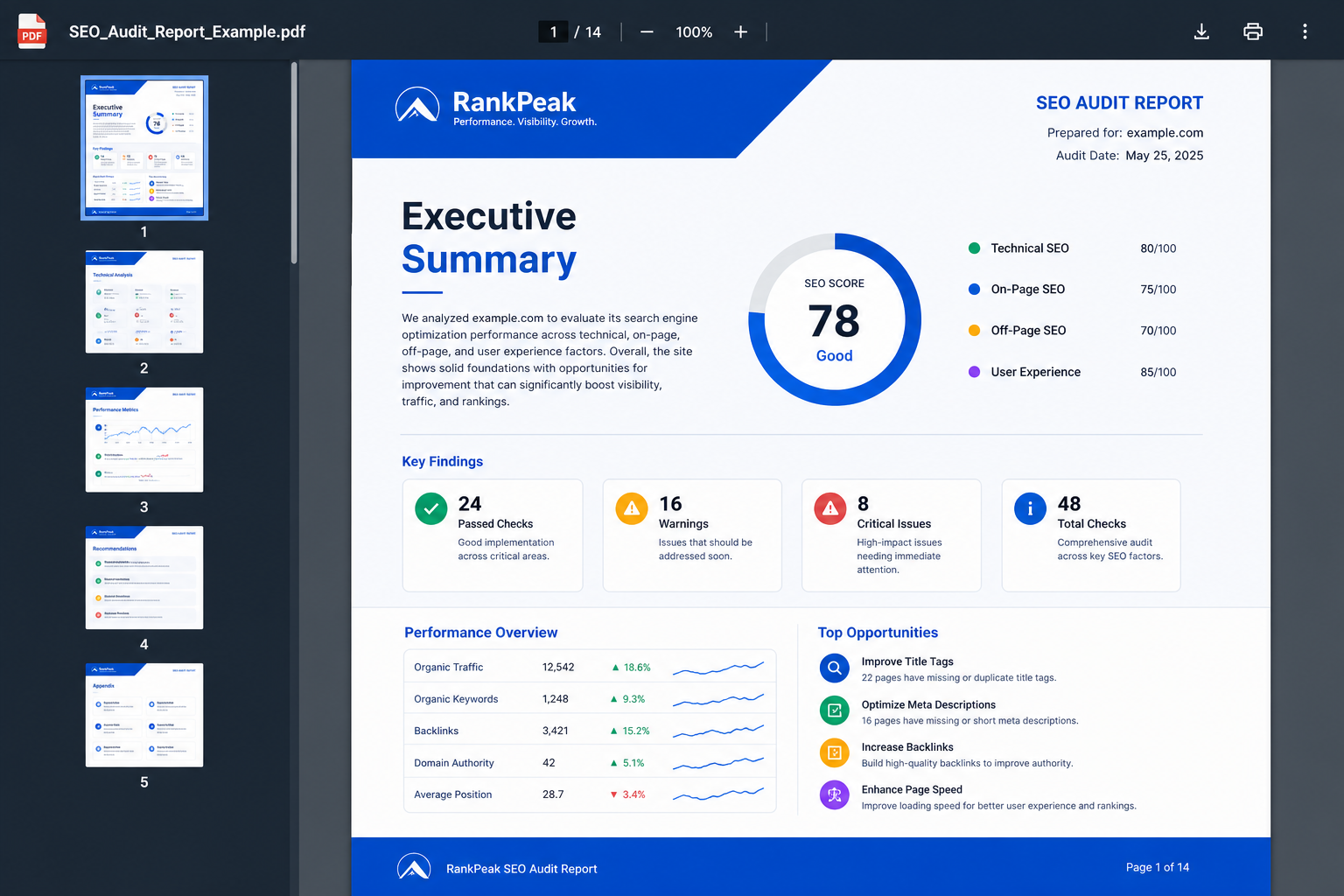The width and height of the screenshot is (1344, 896).
Task: Click the RankPeak mountain logo in header
Action: 417,106
